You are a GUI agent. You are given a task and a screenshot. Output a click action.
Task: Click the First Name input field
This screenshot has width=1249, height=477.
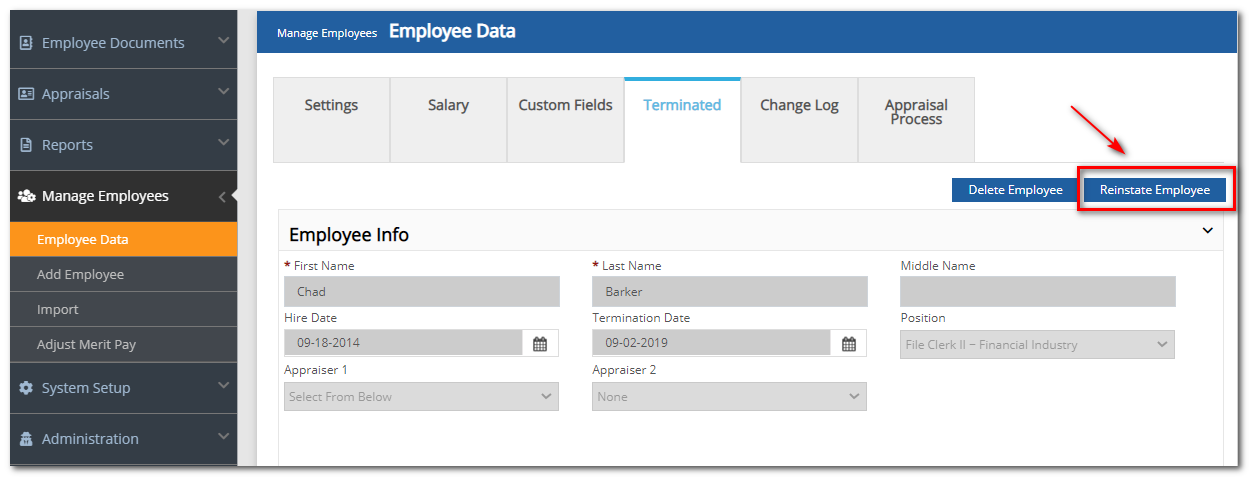click(422, 292)
